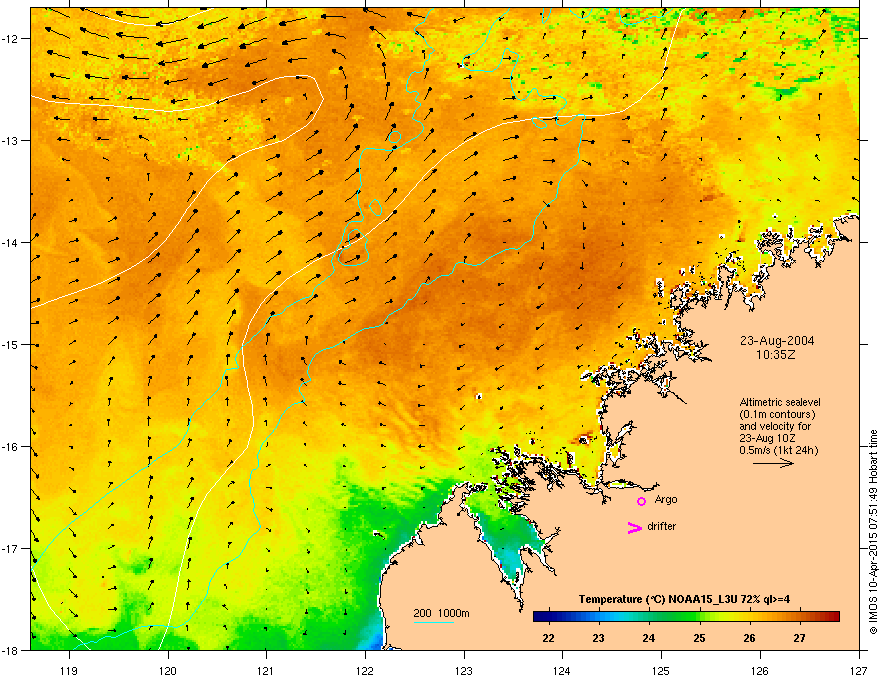Image resolution: width=880 pixels, height=680 pixels.
Task: Click the colorbar tick label 24
Action: [649, 638]
